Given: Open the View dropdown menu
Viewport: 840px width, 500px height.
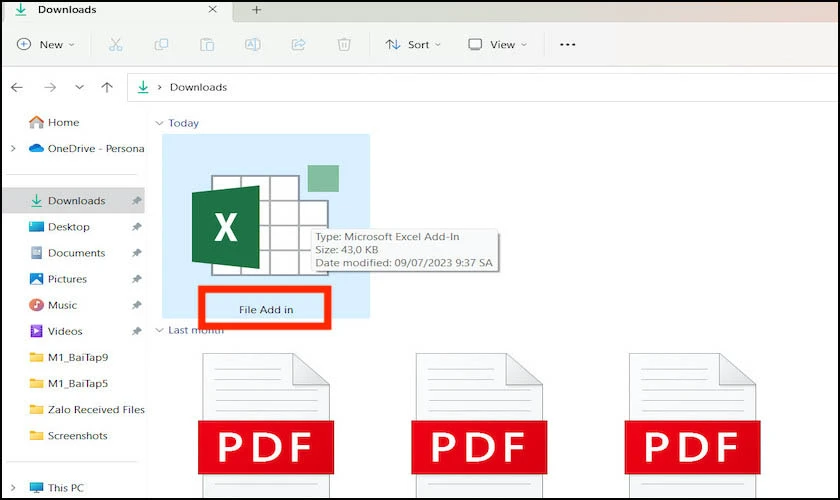Looking at the screenshot, I should click(x=498, y=44).
